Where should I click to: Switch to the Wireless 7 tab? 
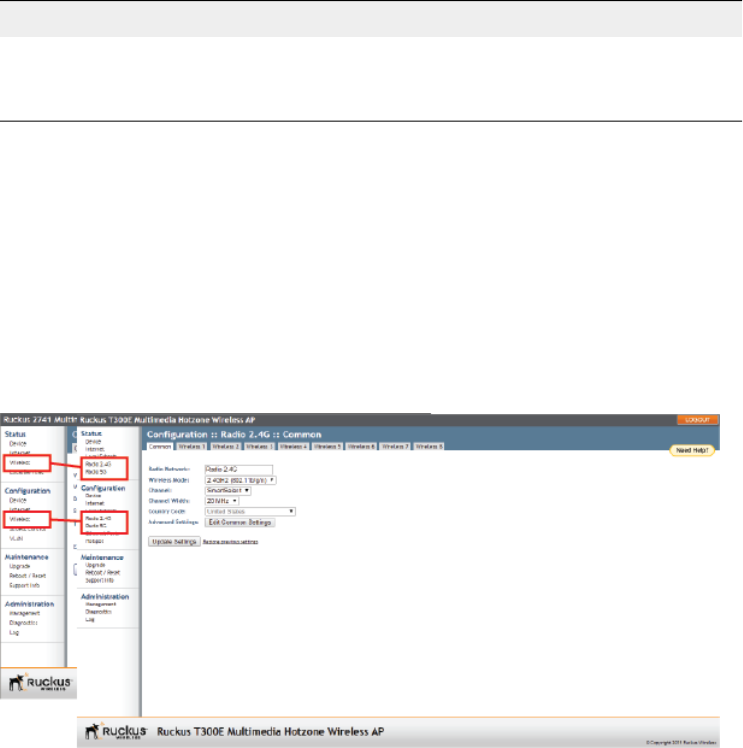(395, 447)
